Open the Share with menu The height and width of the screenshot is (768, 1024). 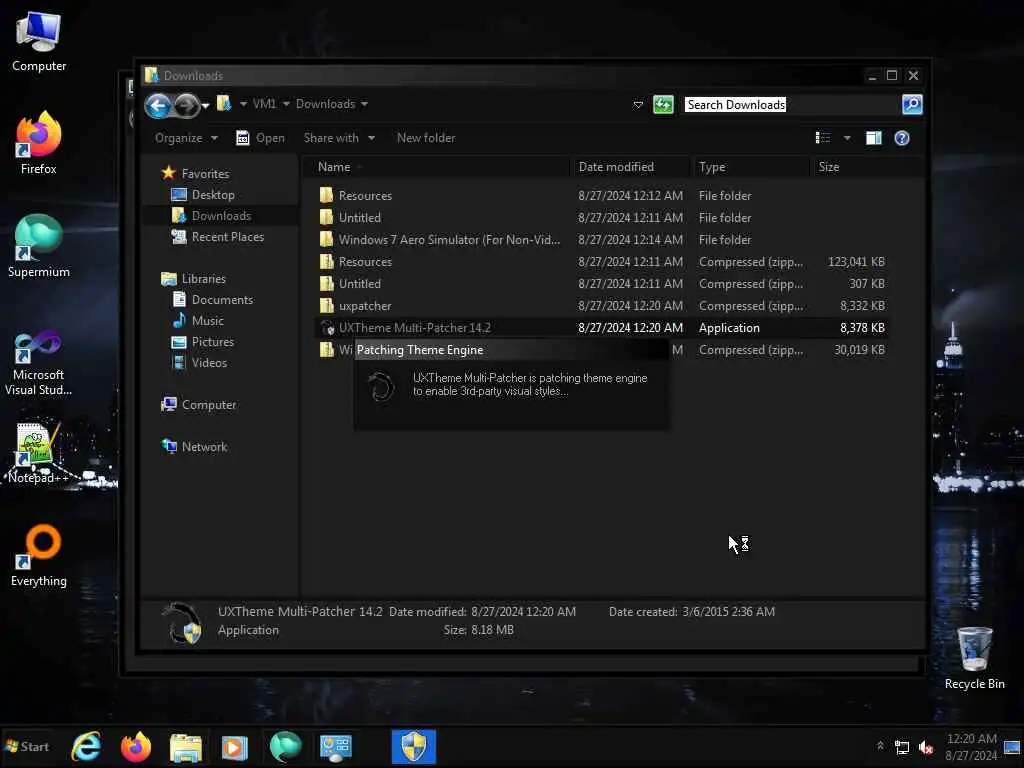(x=339, y=138)
